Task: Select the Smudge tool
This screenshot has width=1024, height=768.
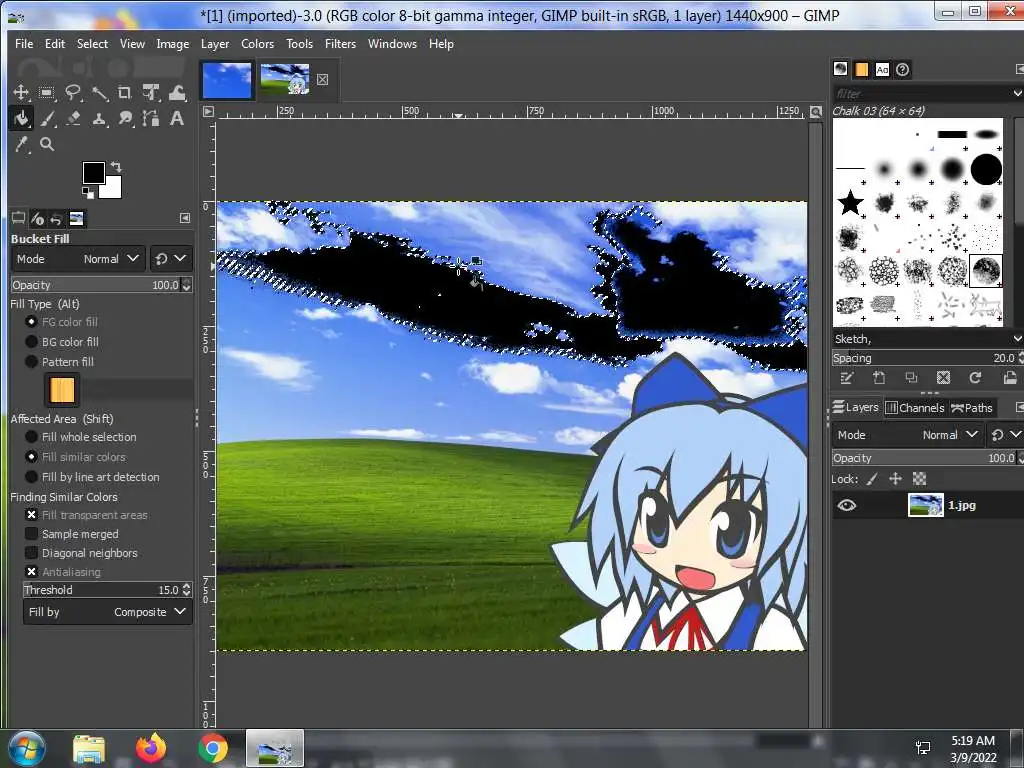Action: click(125, 119)
